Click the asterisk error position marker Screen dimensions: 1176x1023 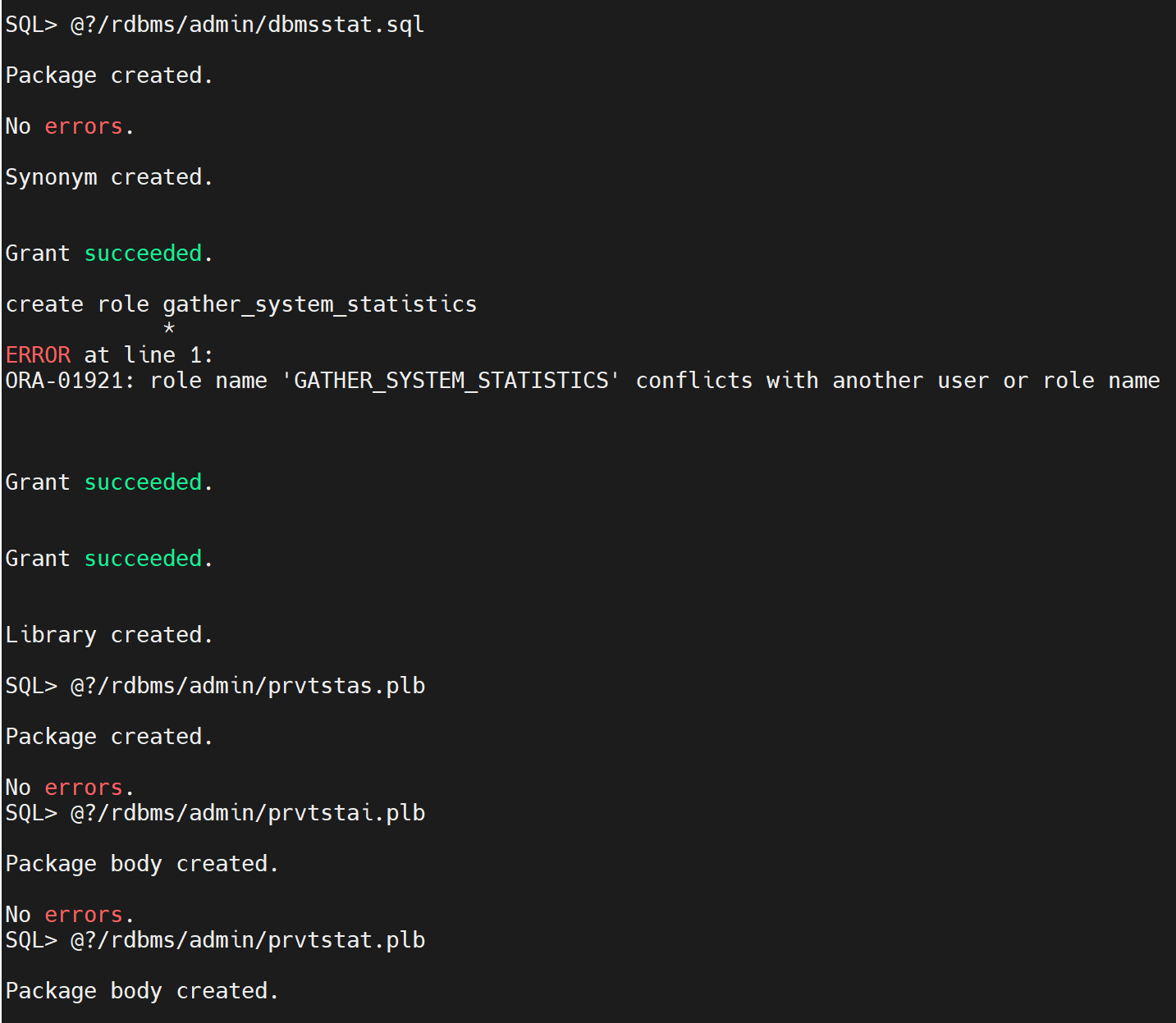[169, 330]
